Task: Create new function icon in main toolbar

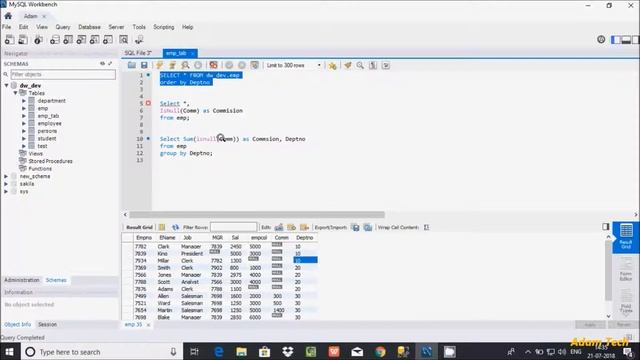Action: pos(108,40)
